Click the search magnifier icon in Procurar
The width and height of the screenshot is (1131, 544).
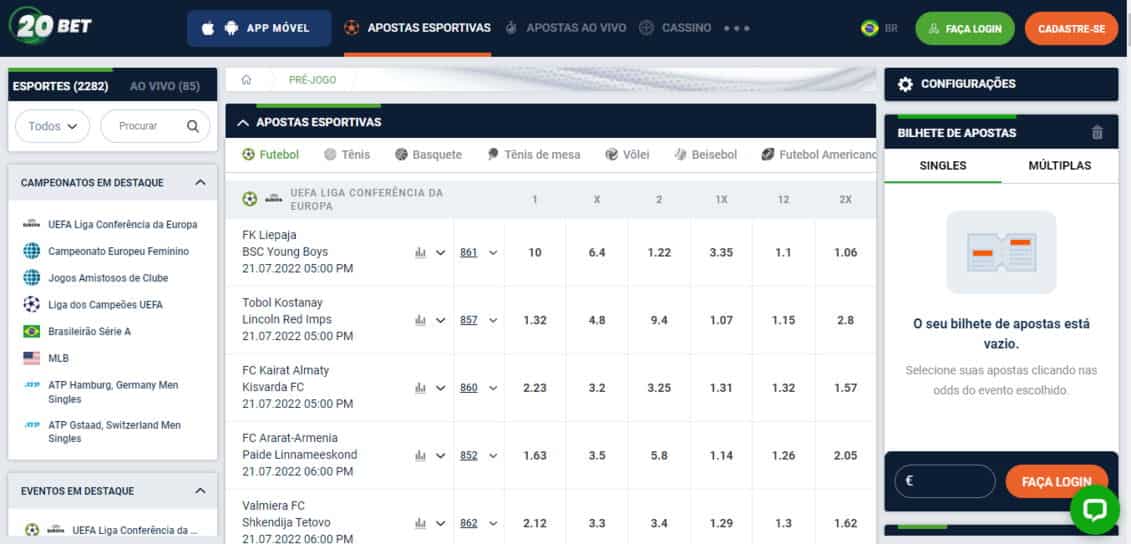[193, 126]
